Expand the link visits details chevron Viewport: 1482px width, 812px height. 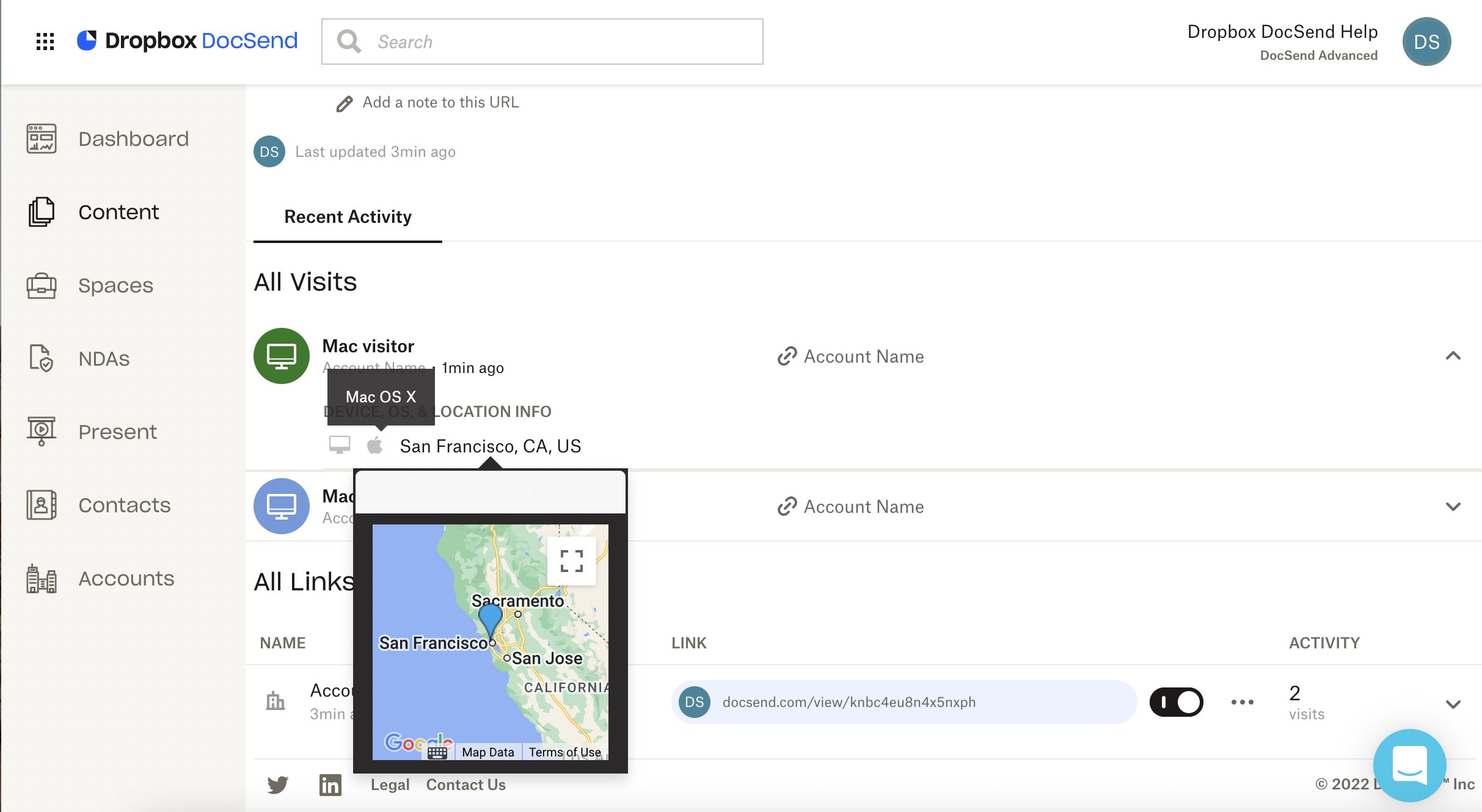click(1453, 704)
